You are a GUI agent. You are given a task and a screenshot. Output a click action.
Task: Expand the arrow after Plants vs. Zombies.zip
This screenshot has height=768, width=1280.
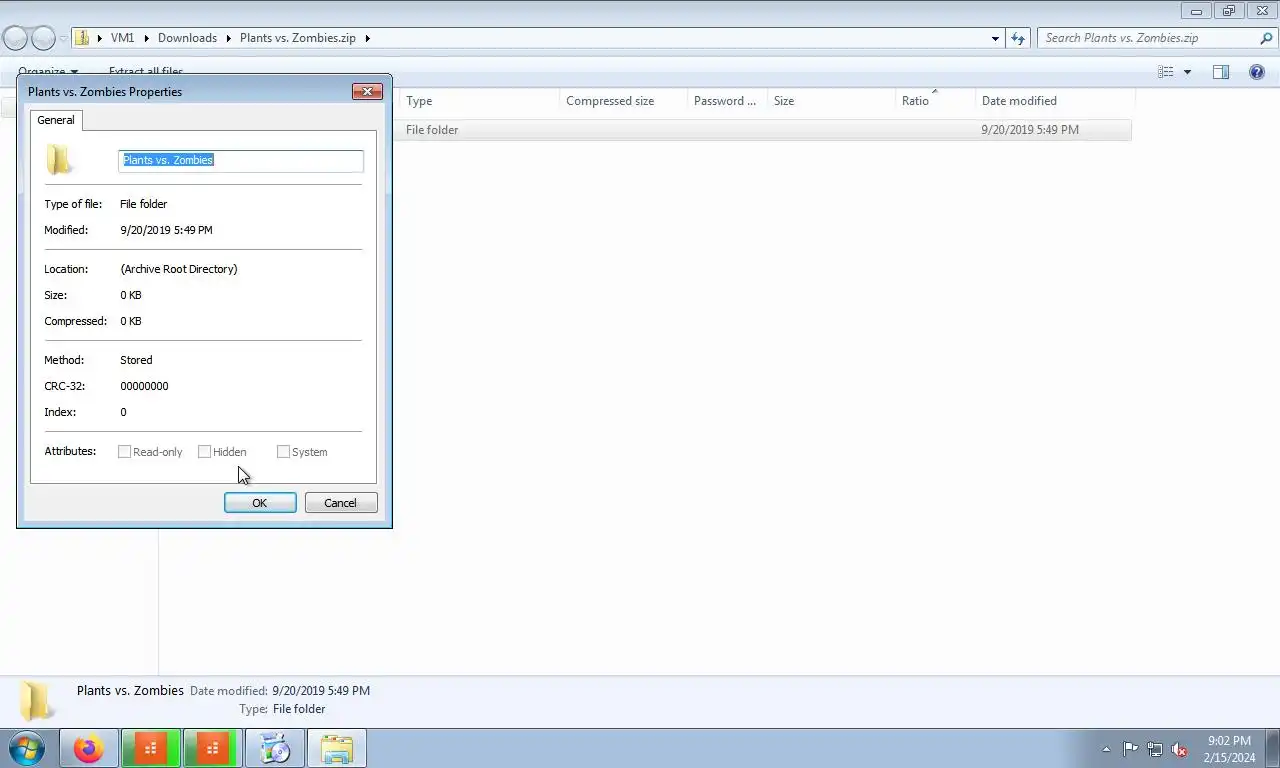(367, 38)
